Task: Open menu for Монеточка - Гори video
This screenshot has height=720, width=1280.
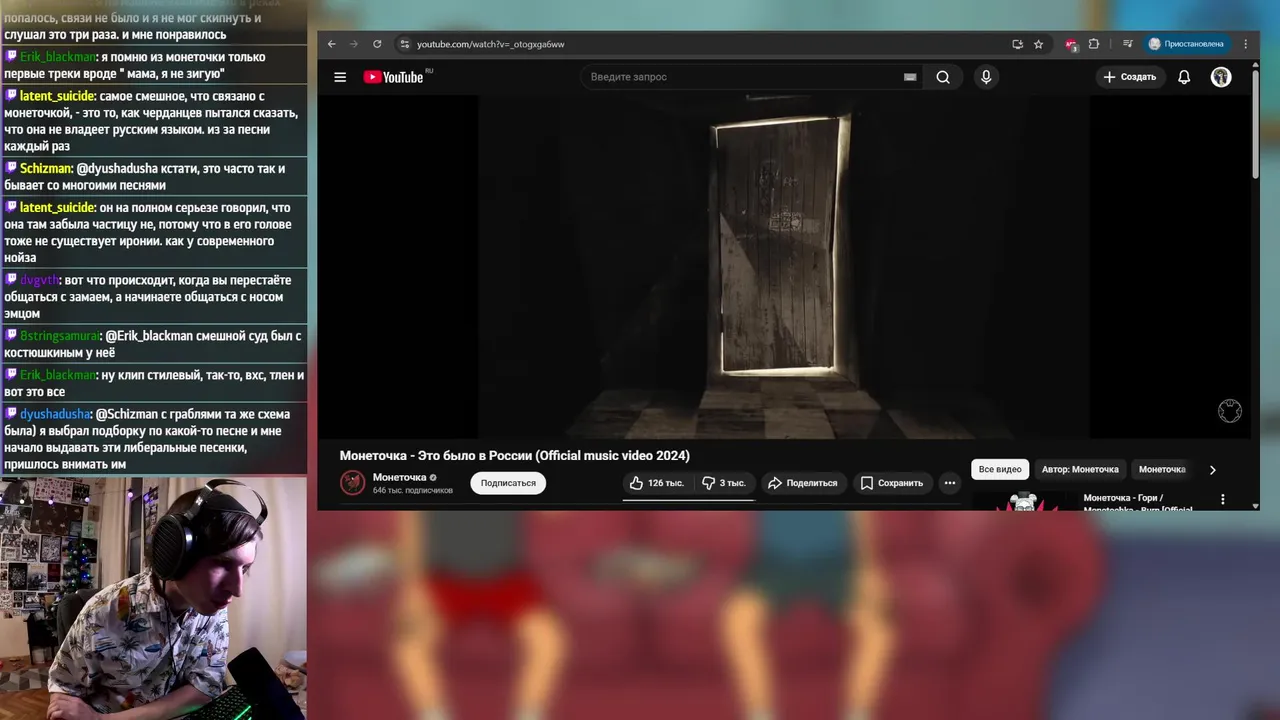Action: click(x=1222, y=499)
